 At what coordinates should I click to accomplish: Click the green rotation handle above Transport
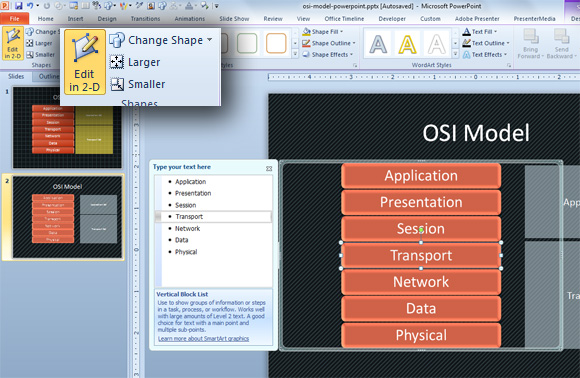tap(421, 230)
